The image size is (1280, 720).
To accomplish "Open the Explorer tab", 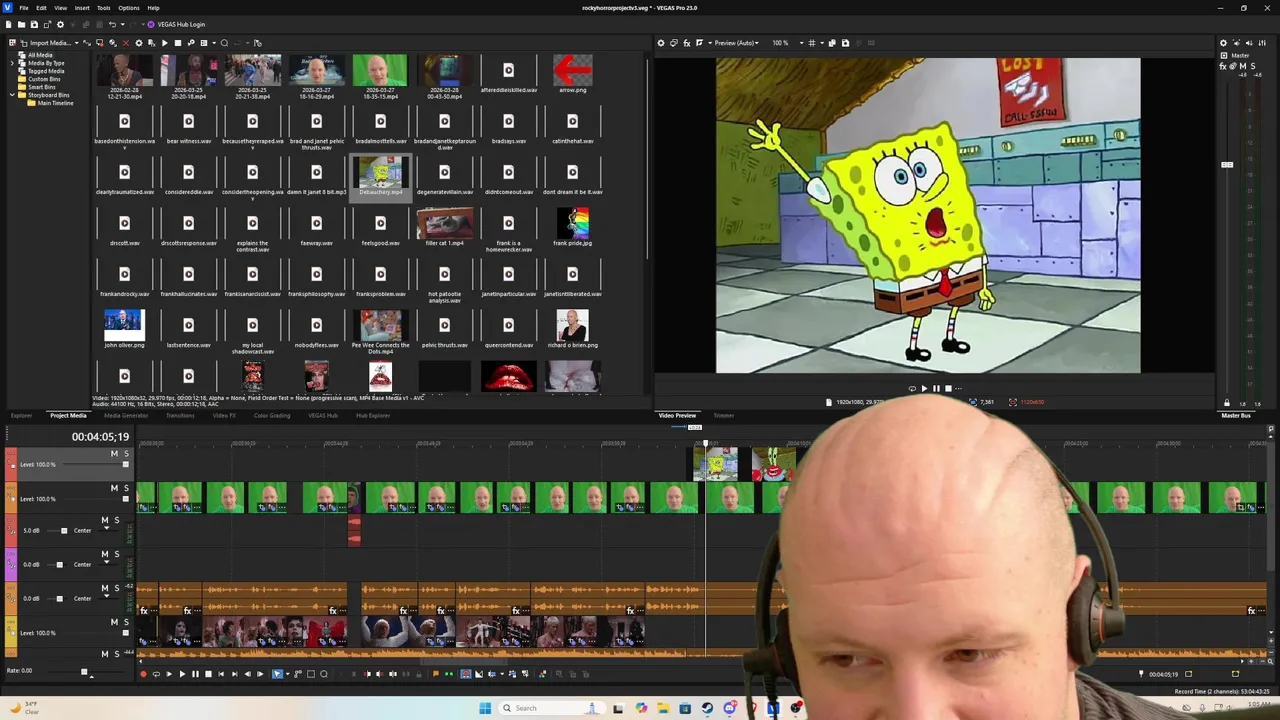I will pos(21,415).
